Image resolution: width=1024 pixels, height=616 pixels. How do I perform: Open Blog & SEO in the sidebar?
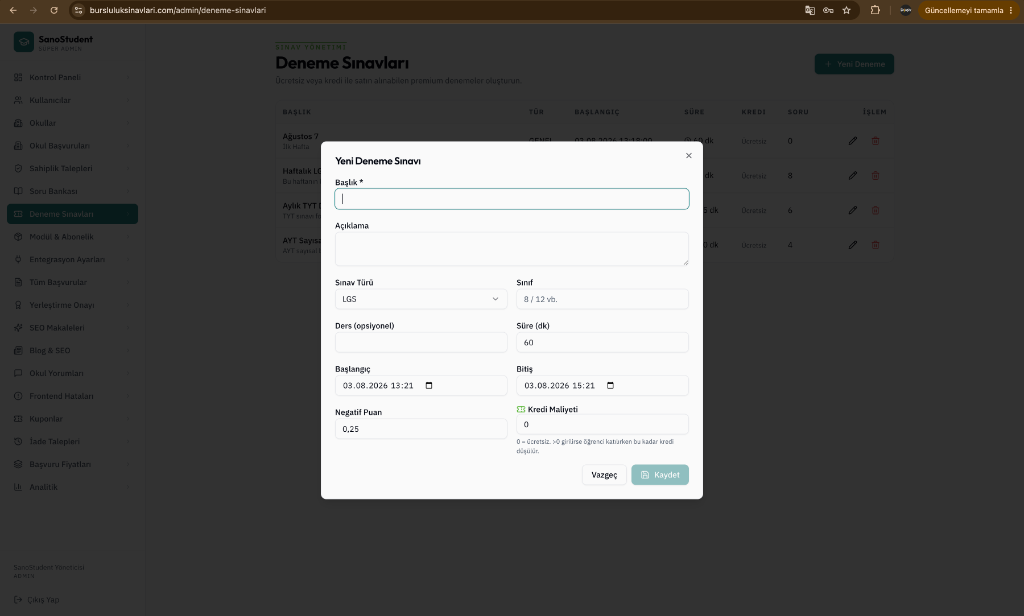pyautogui.click(x=72, y=350)
